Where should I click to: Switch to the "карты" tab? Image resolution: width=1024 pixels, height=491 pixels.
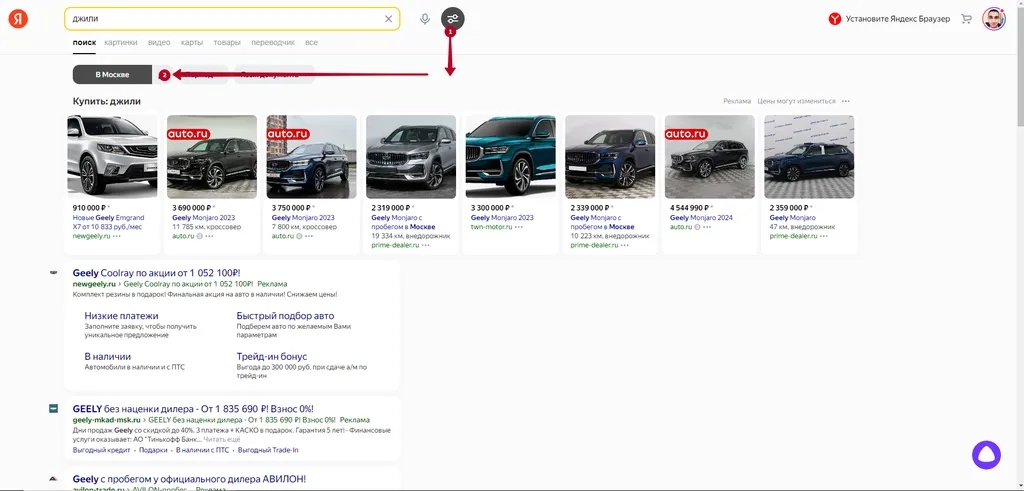[192, 43]
